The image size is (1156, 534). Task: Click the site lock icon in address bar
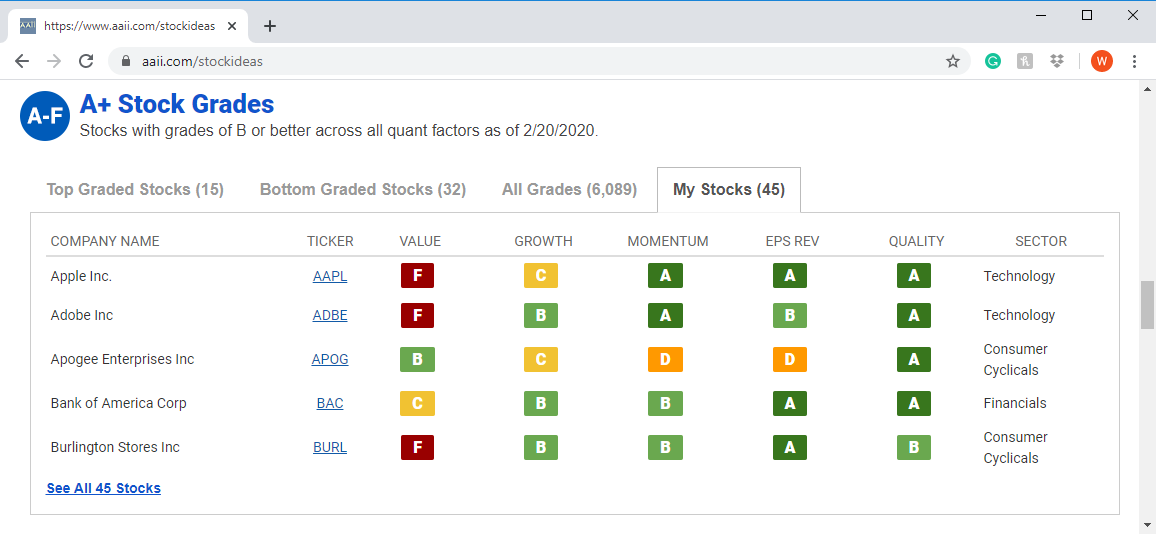[125, 61]
